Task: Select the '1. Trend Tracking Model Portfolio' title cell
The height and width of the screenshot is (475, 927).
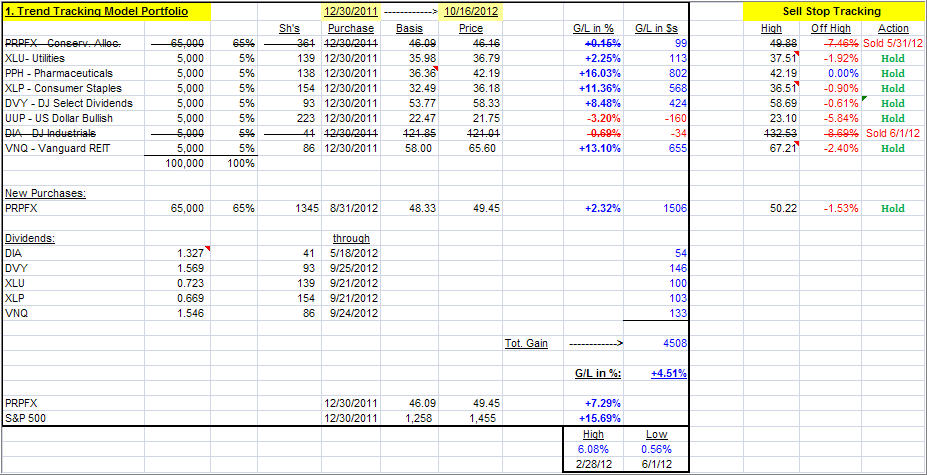Action: [x=106, y=12]
